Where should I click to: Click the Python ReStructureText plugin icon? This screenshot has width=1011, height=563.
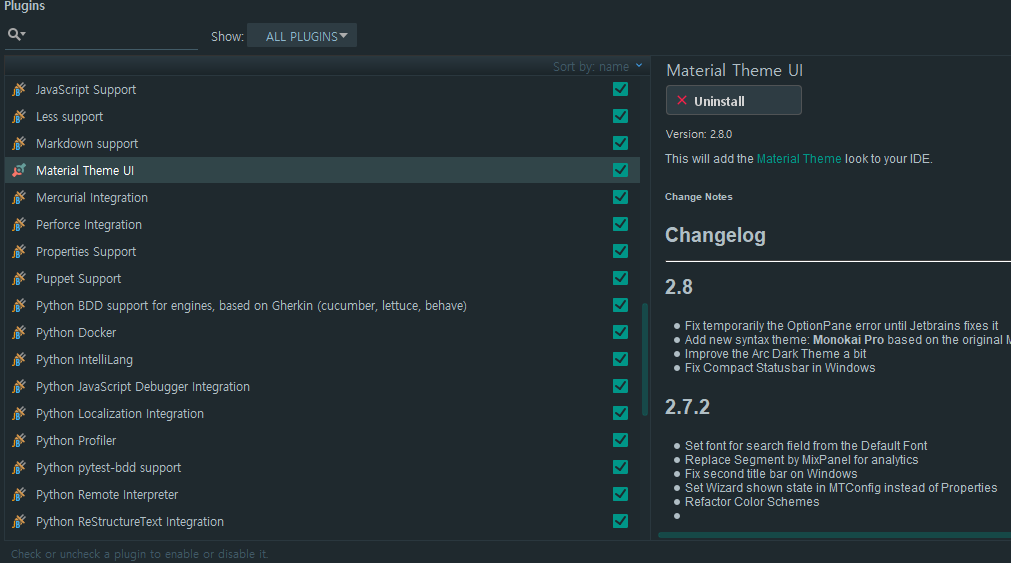pyautogui.click(x=19, y=521)
